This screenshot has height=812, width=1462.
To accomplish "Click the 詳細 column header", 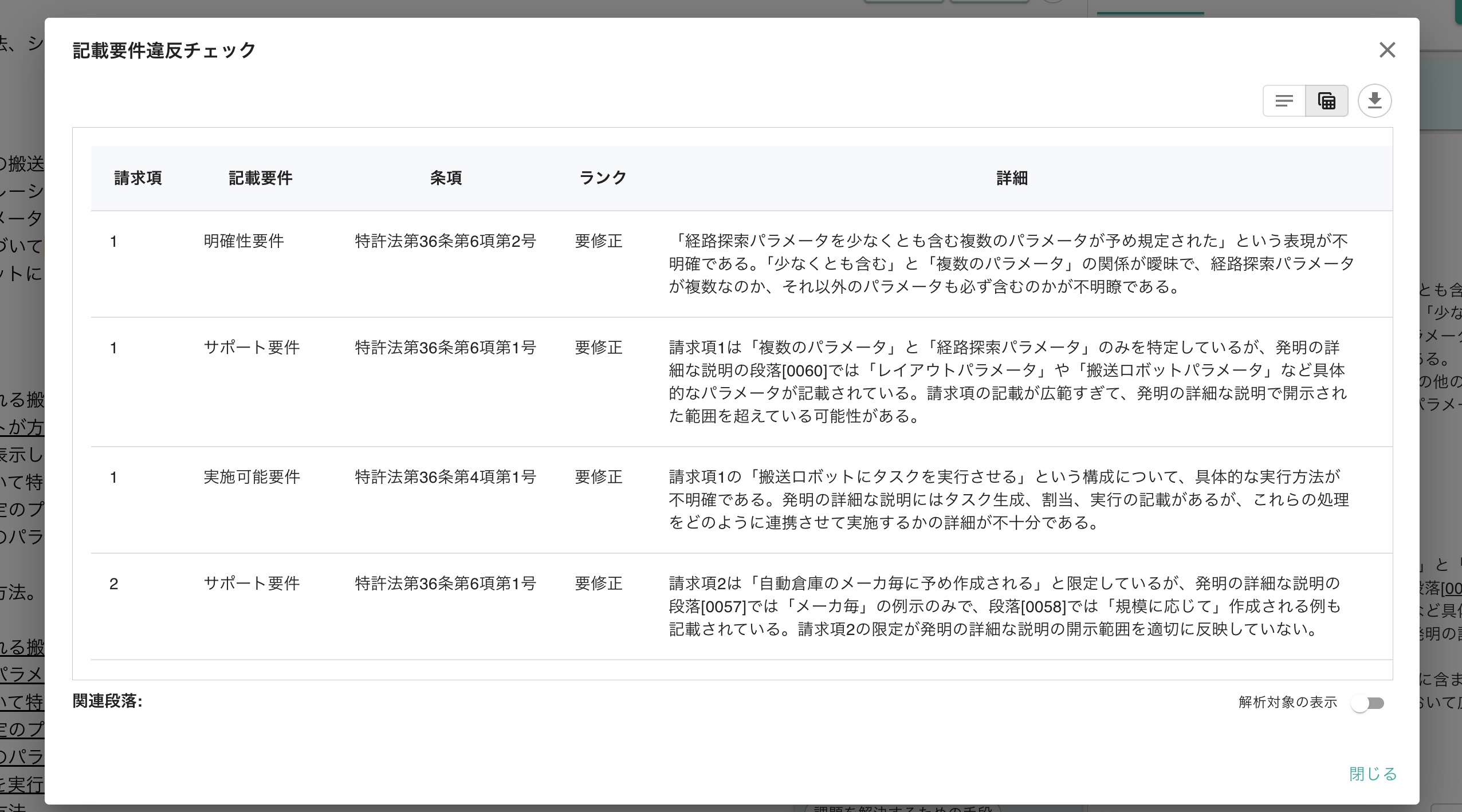I will coord(1012,178).
